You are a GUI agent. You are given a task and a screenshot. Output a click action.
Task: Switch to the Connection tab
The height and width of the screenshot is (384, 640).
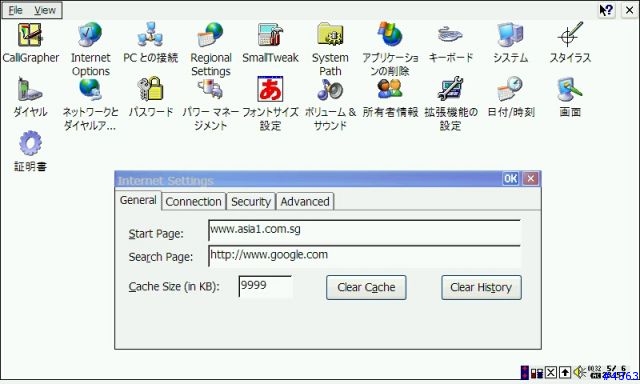point(193,202)
